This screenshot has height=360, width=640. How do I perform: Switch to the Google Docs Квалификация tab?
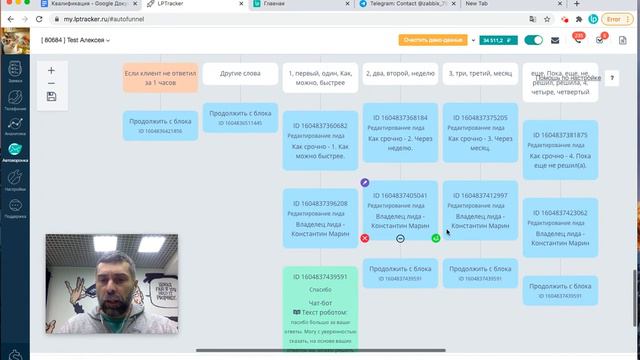[90, 4]
